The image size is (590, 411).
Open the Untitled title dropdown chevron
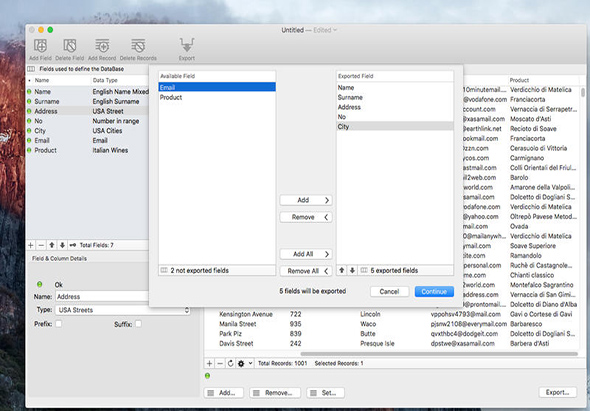[x=335, y=30]
